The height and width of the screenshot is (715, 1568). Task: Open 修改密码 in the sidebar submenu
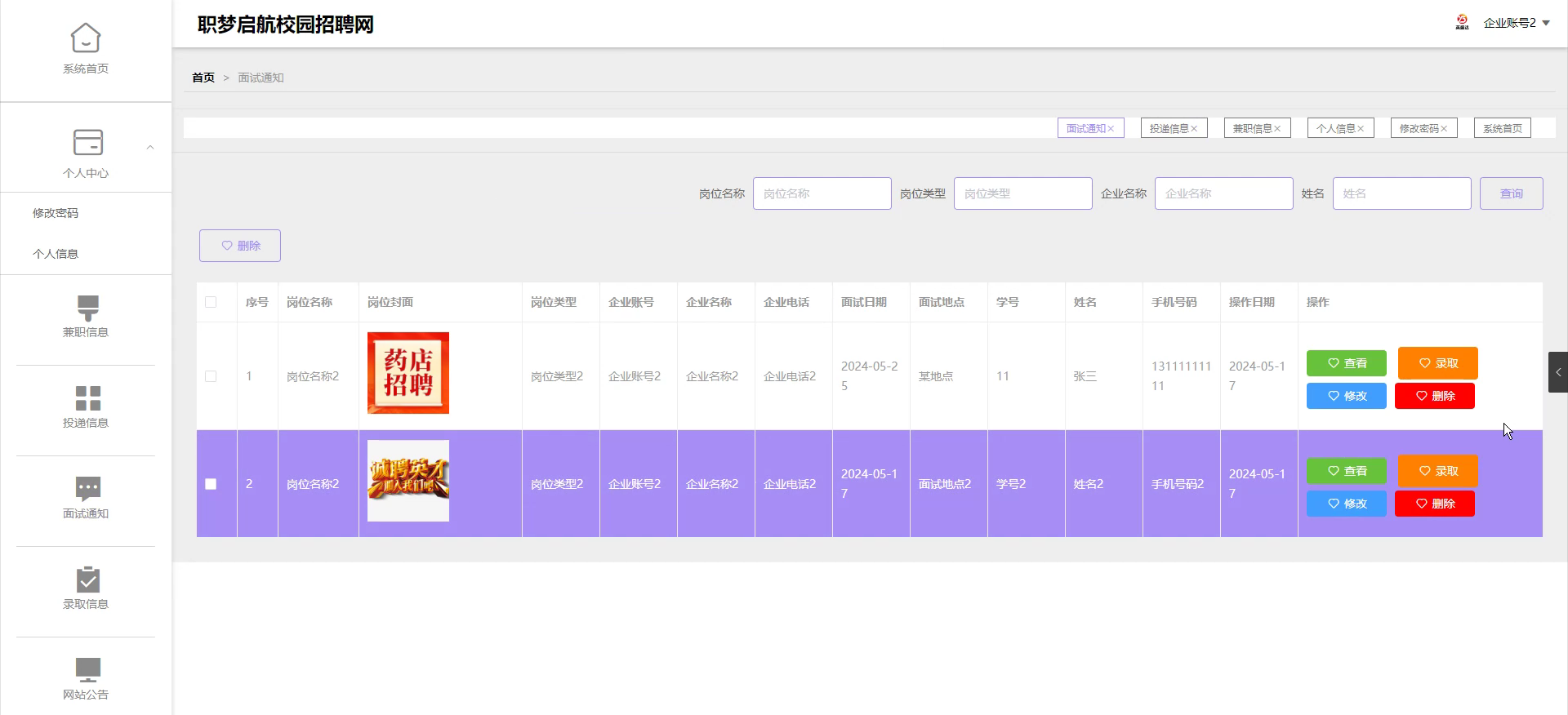56,213
